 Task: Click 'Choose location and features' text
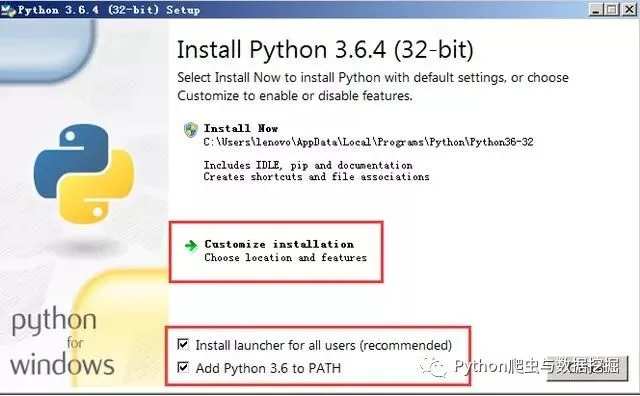coord(285,258)
